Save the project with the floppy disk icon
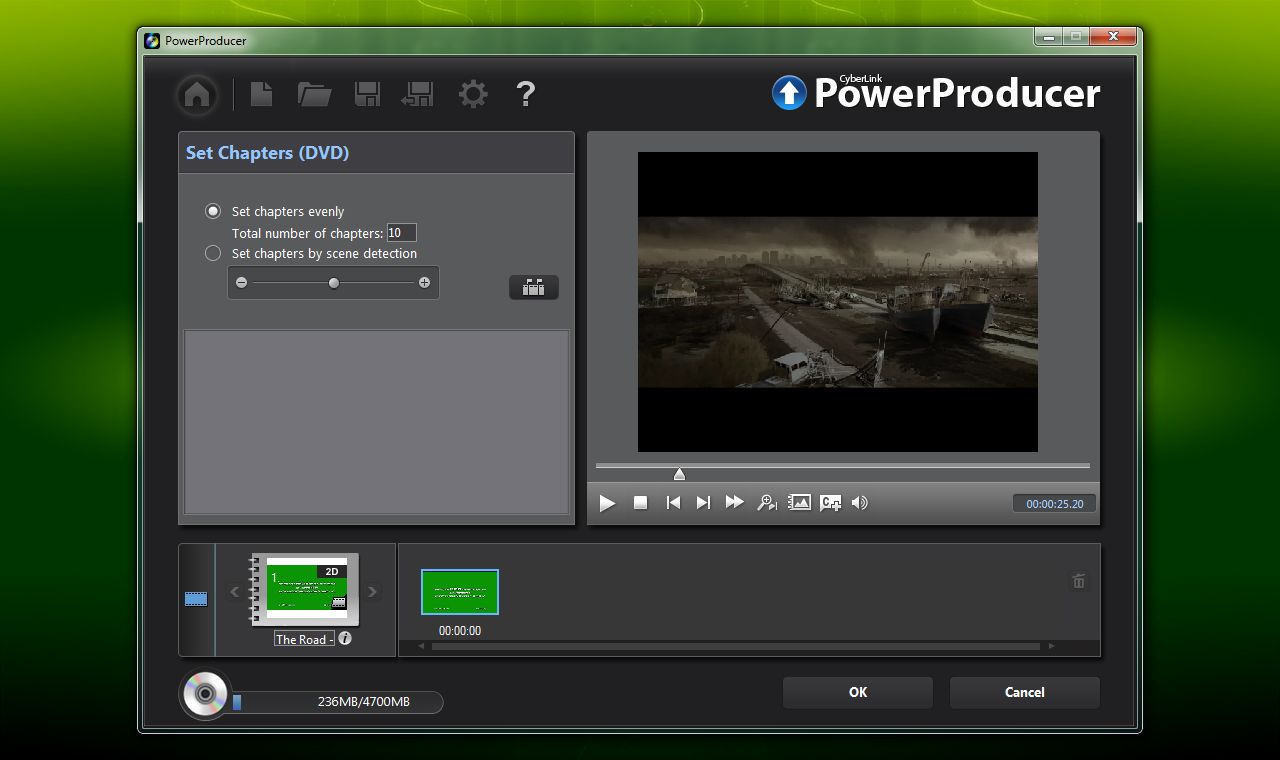The width and height of the screenshot is (1280, 760). point(367,94)
